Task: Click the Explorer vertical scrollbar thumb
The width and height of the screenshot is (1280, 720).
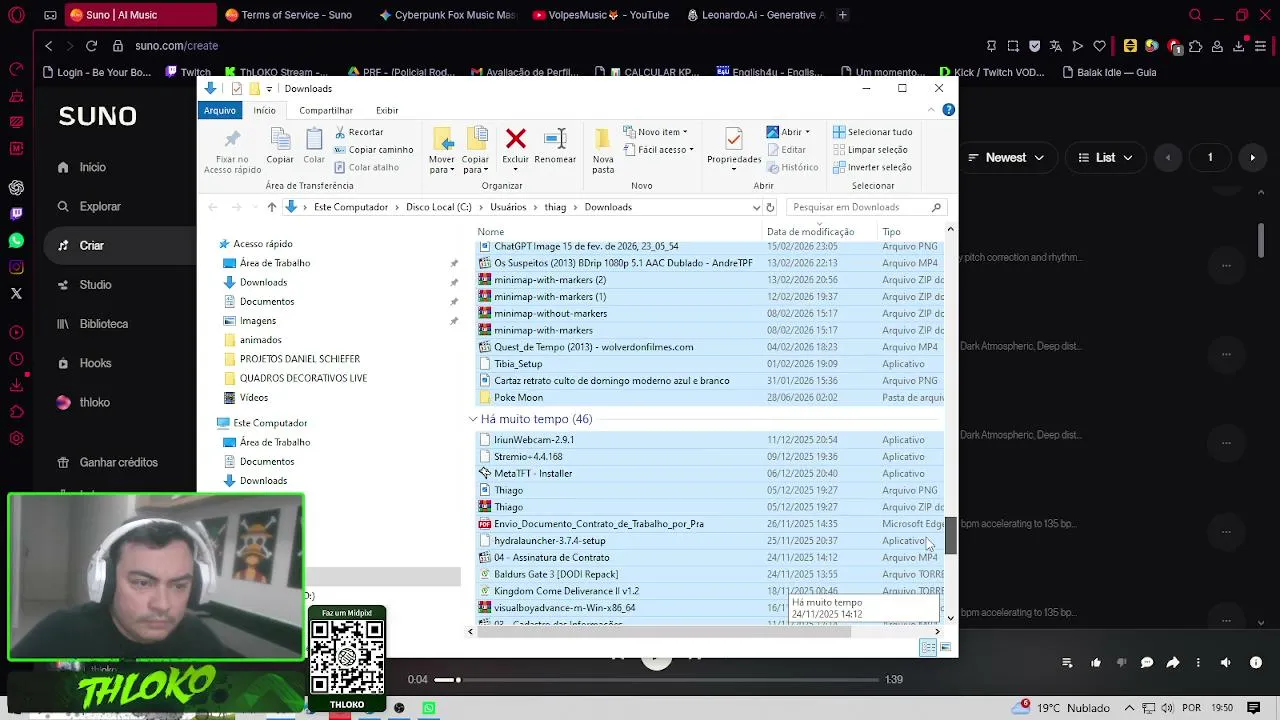Action: (x=951, y=536)
